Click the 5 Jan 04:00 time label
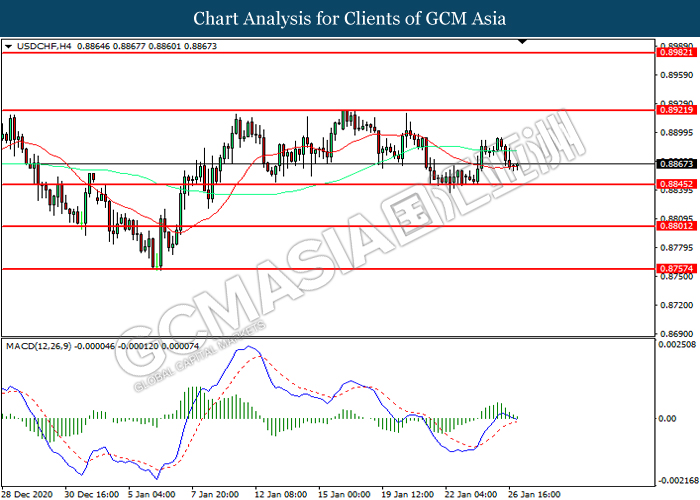Viewport: 700px width, 500px height. click(x=152, y=494)
